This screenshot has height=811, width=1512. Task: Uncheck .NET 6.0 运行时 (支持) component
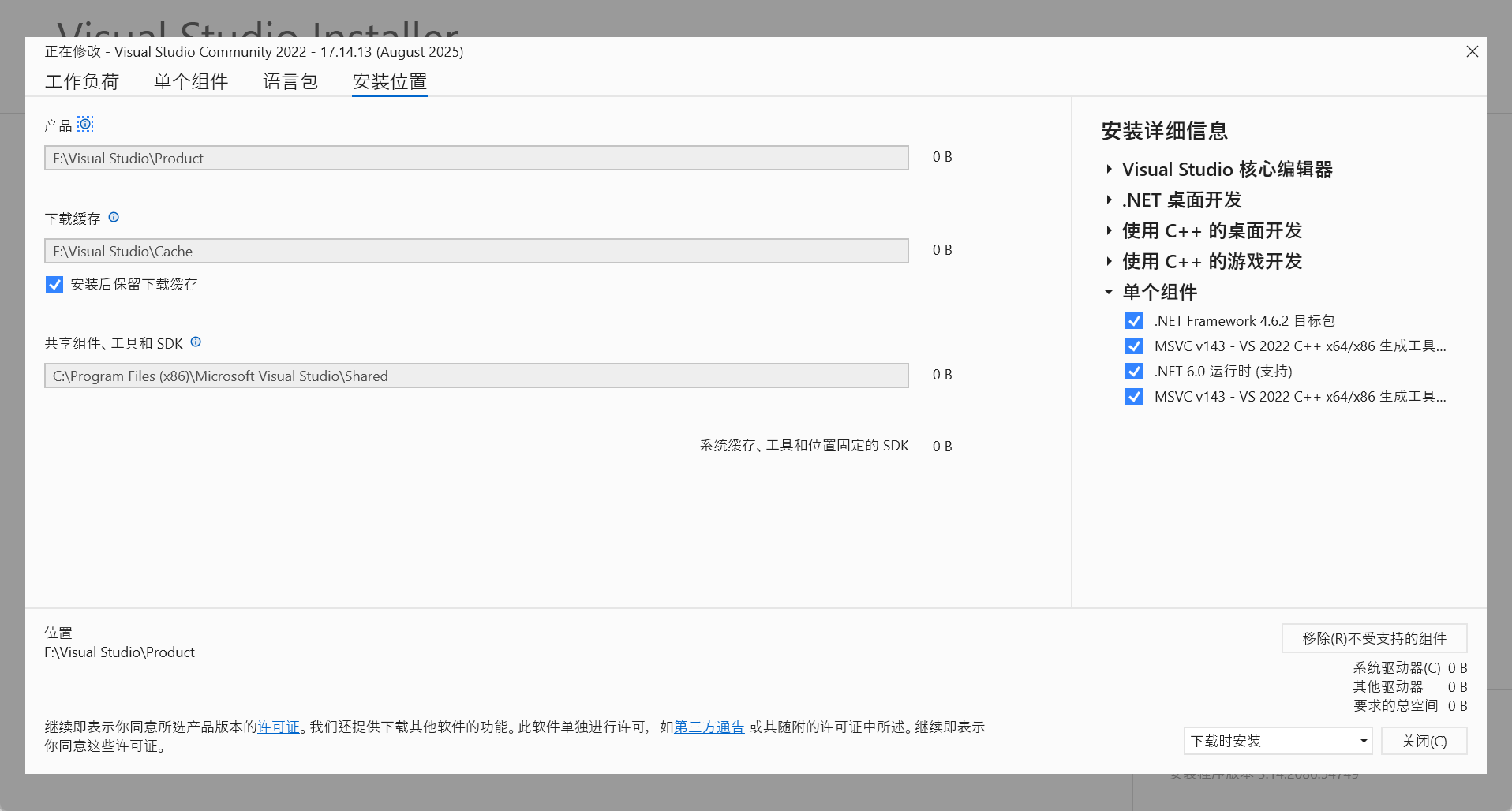click(x=1133, y=372)
